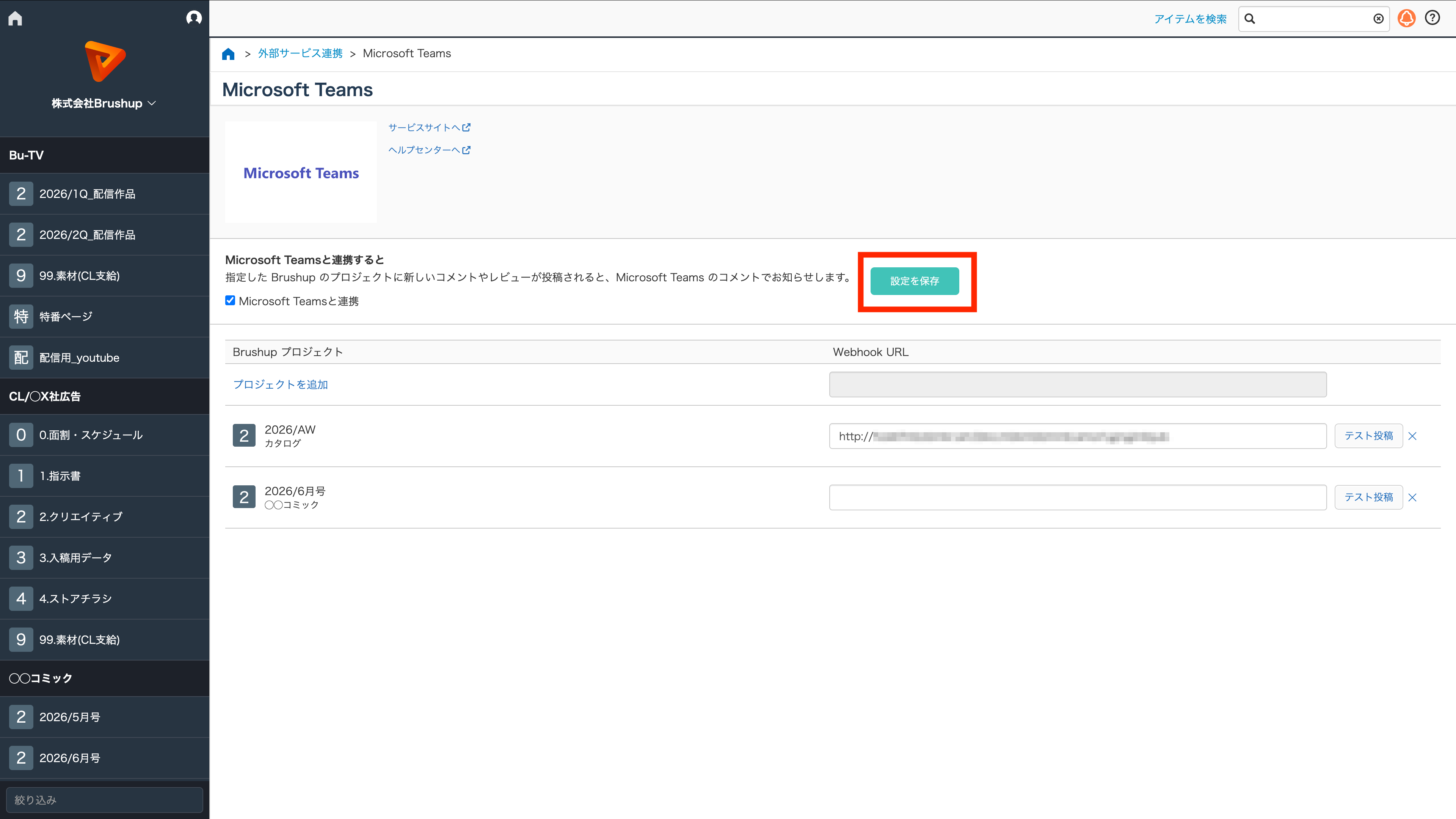Open the ヘルプセンターへ link

coord(429,150)
